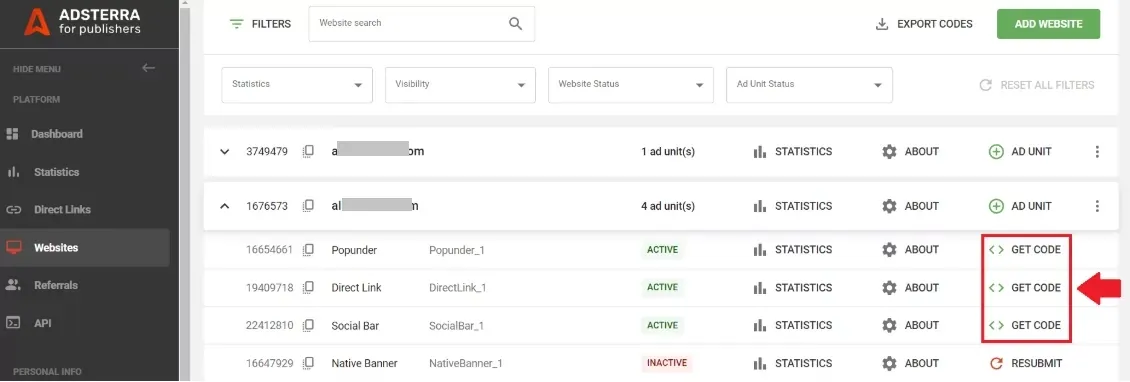The height and width of the screenshot is (382, 1130).
Task: Click the search magnifier icon
Action: [x=515, y=24]
